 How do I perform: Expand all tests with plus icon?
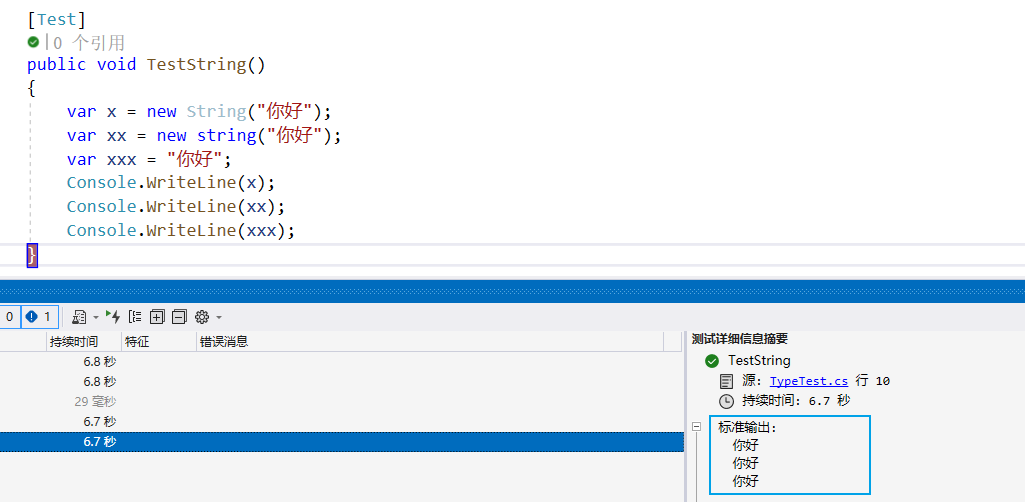click(x=157, y=317)
